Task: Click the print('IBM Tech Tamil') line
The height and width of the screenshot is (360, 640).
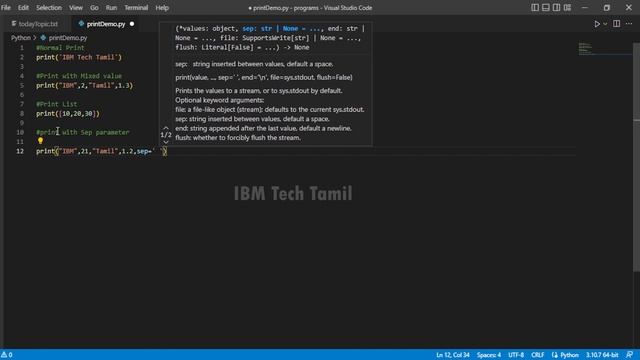Action: pos(79,58)
